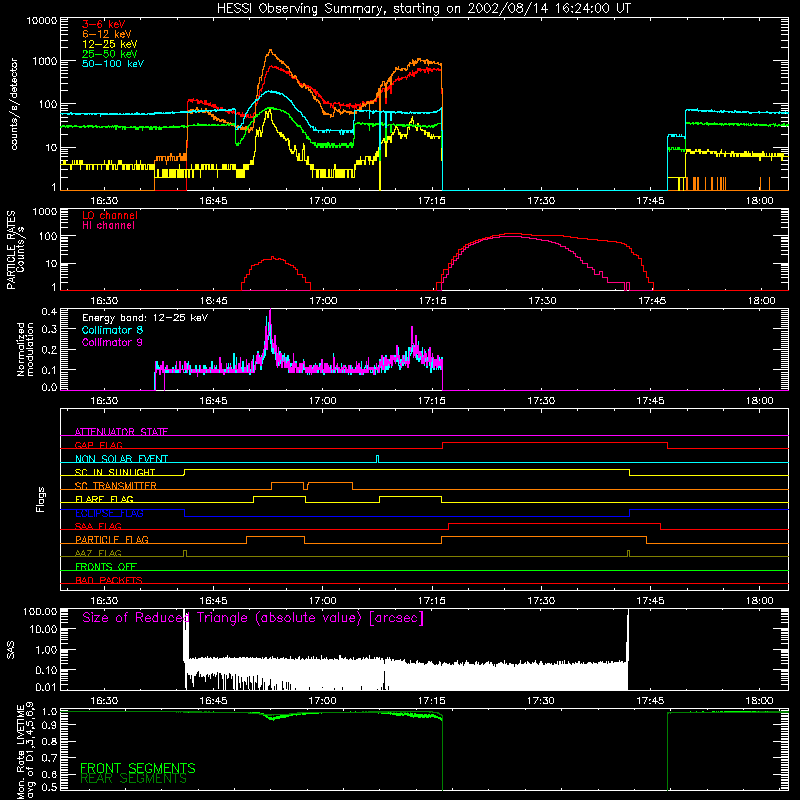This screenshot has height=800, width=800.
Task: Select the SAA_FLAG label
Action: tap(98, 526)
